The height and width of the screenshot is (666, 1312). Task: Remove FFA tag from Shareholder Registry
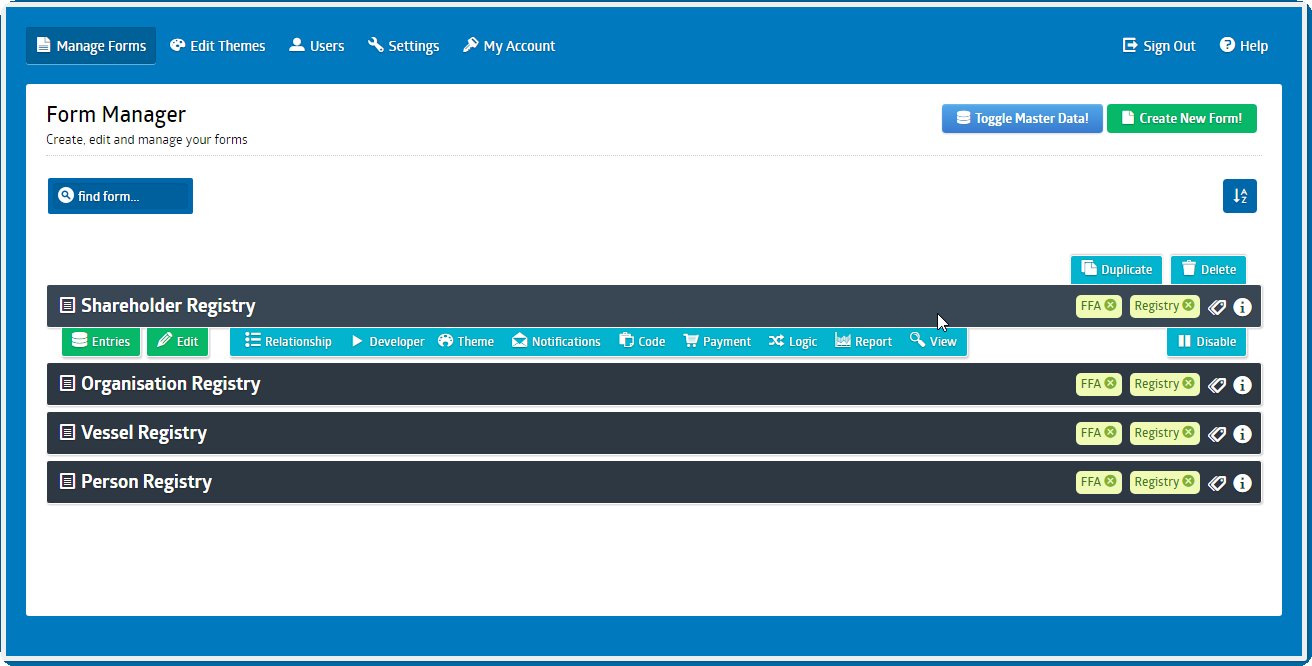[x=1110, y=306]
